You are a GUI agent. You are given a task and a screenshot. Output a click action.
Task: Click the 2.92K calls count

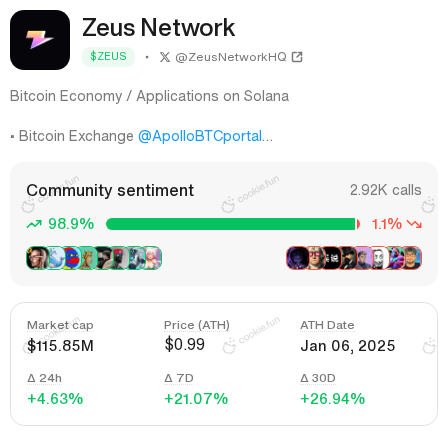click(x=385, y=190)
